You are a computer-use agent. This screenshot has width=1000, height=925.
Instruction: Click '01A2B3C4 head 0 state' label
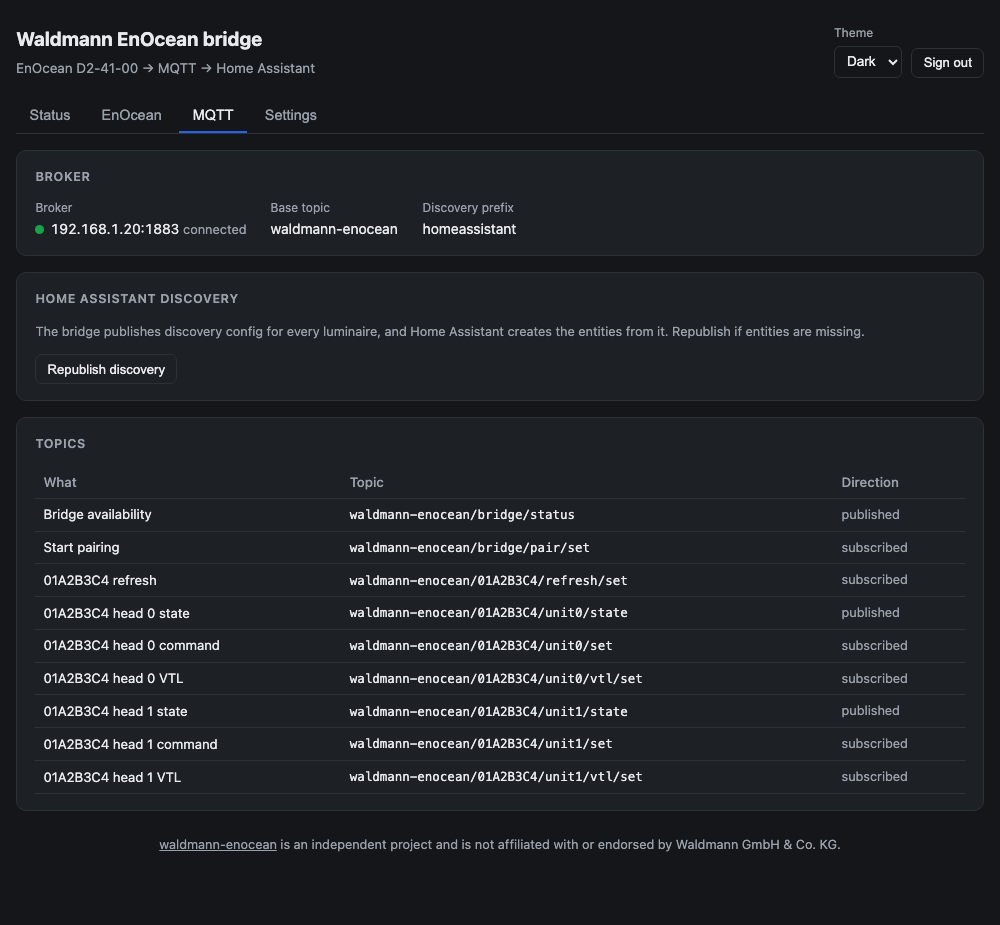116,613
